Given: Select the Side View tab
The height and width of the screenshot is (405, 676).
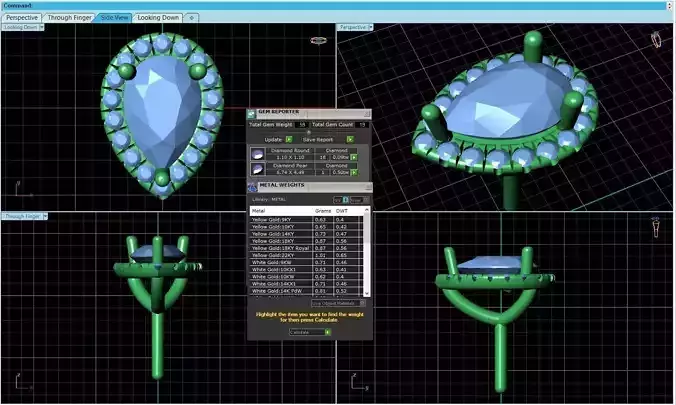Looking at the screenshot, I should pyautogui.click(x=114, y=18).
